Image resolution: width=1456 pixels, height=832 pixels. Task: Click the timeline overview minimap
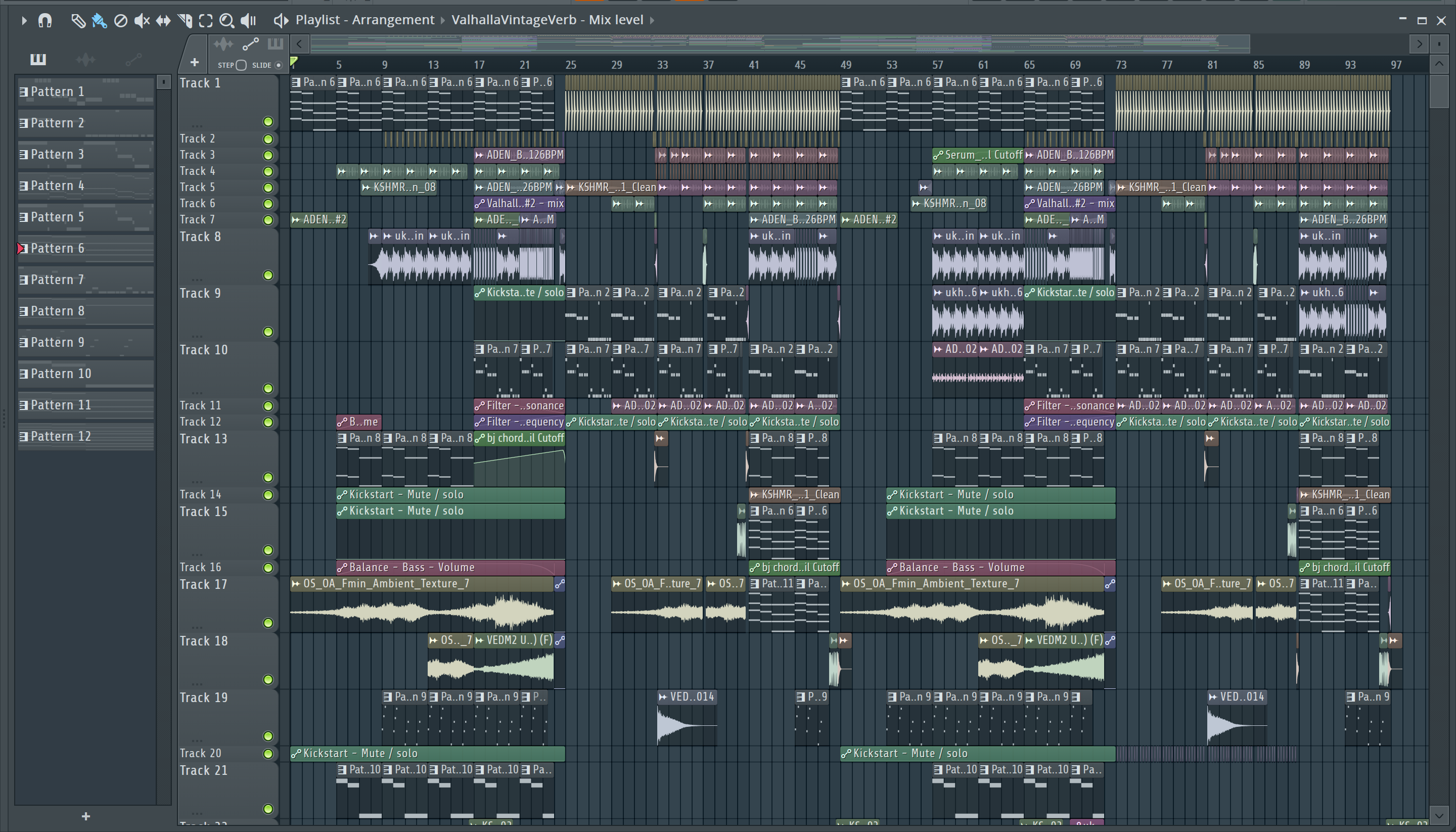click(x=780, y=43)
